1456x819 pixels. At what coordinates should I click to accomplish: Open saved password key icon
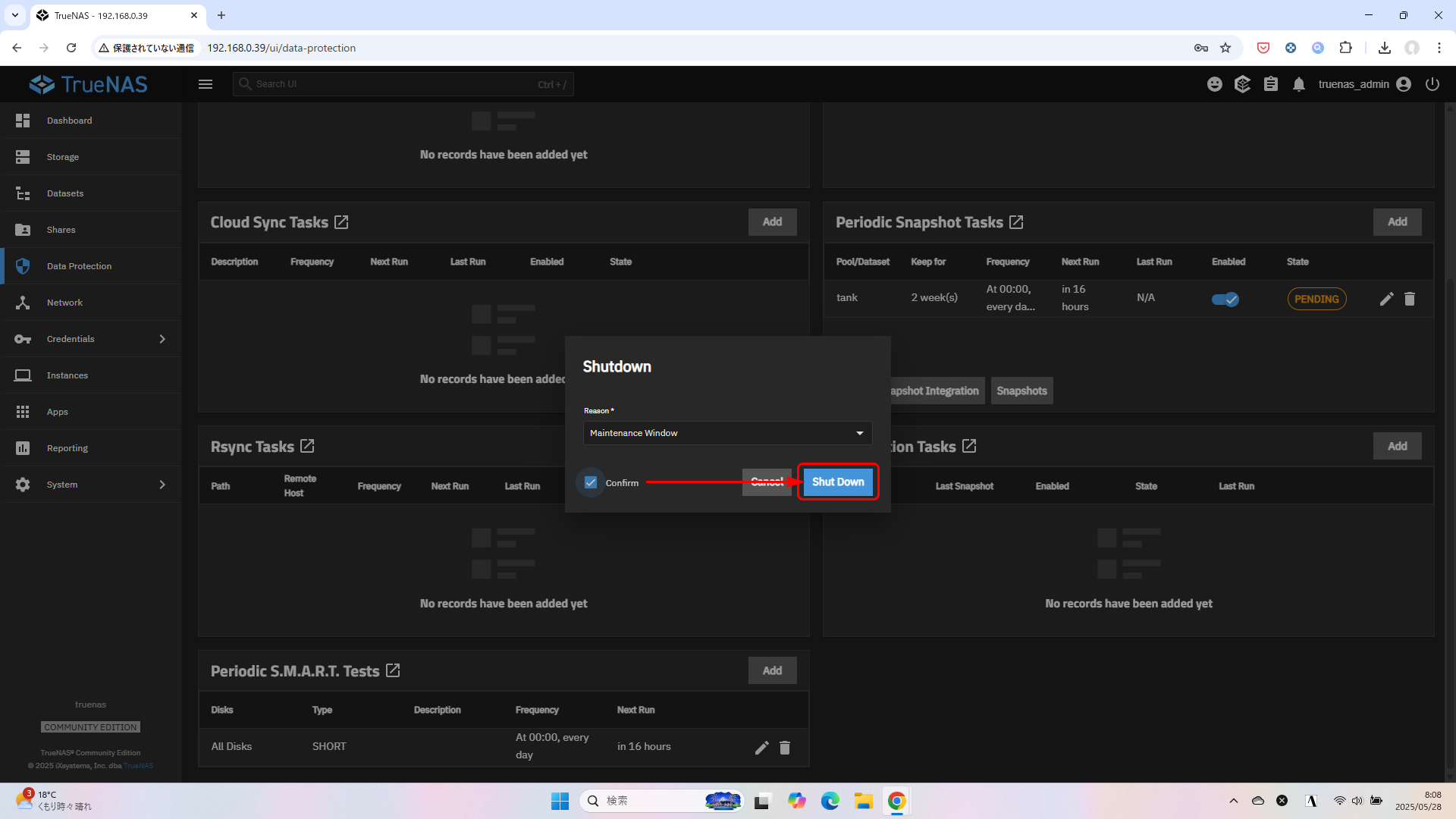pyautogui.click(x=1201, y=48)
